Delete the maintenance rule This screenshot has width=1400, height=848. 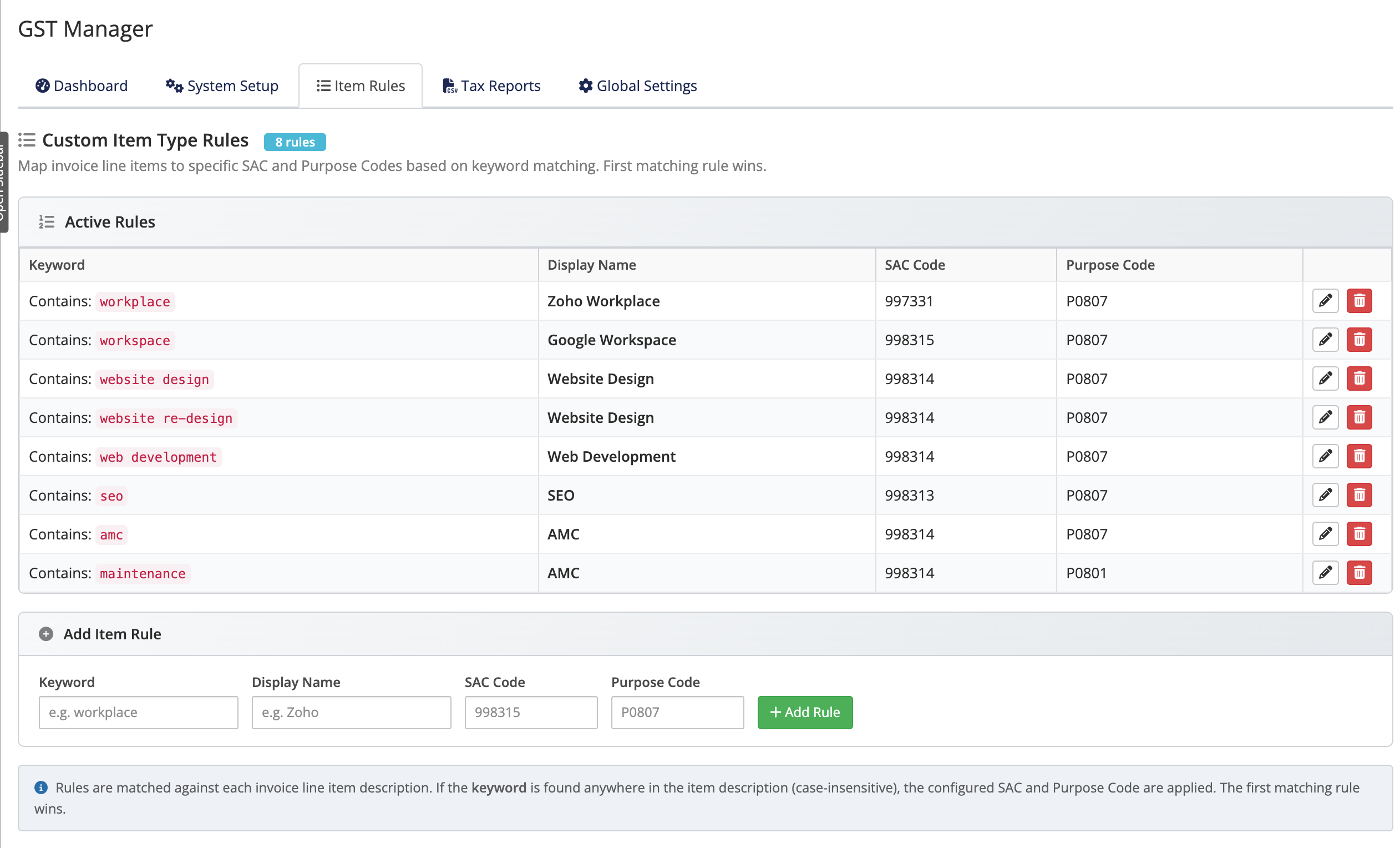pyautogui.click(x=1359, y=572)
